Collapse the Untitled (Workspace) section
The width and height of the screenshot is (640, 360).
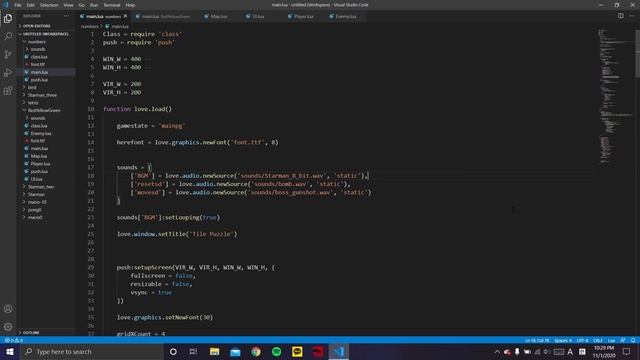point(45,34)
